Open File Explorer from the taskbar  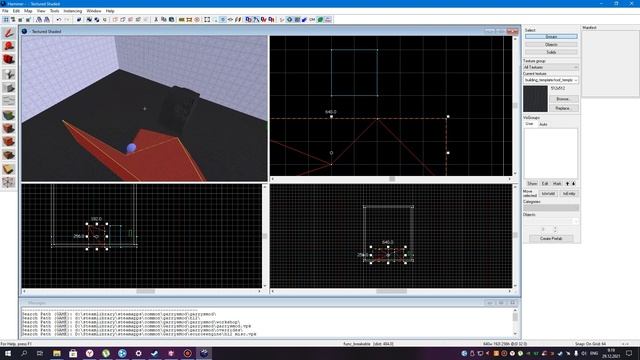57,353
